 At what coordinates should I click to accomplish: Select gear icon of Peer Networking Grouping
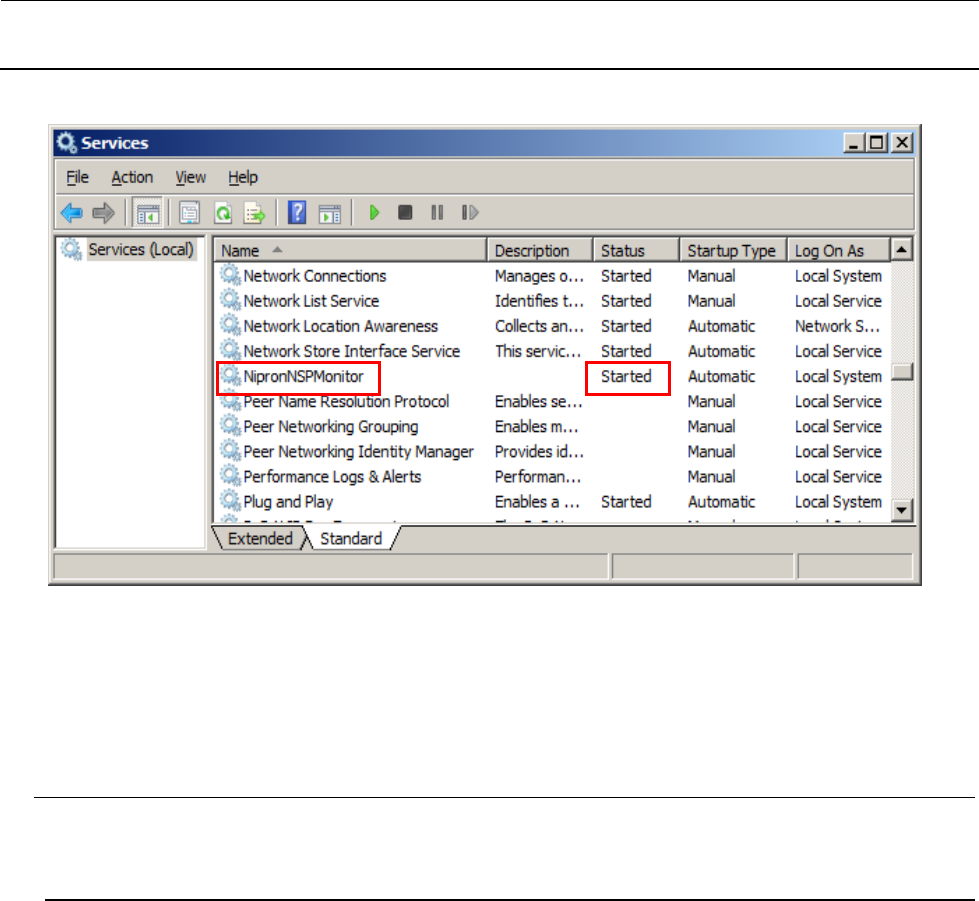(x=230, y=425)
